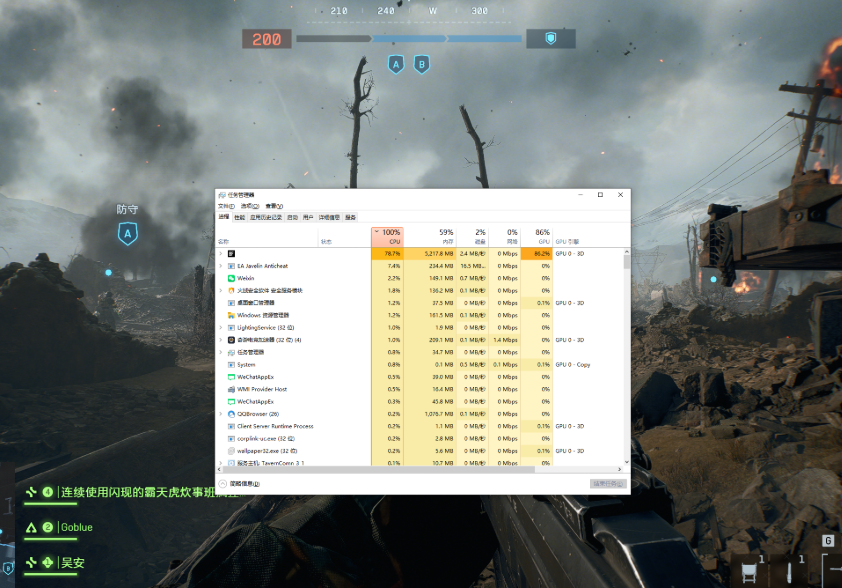Open the 文件 menu
This screenshot has width=842, height=588.
pyautogui.click(x=225, y=206)
